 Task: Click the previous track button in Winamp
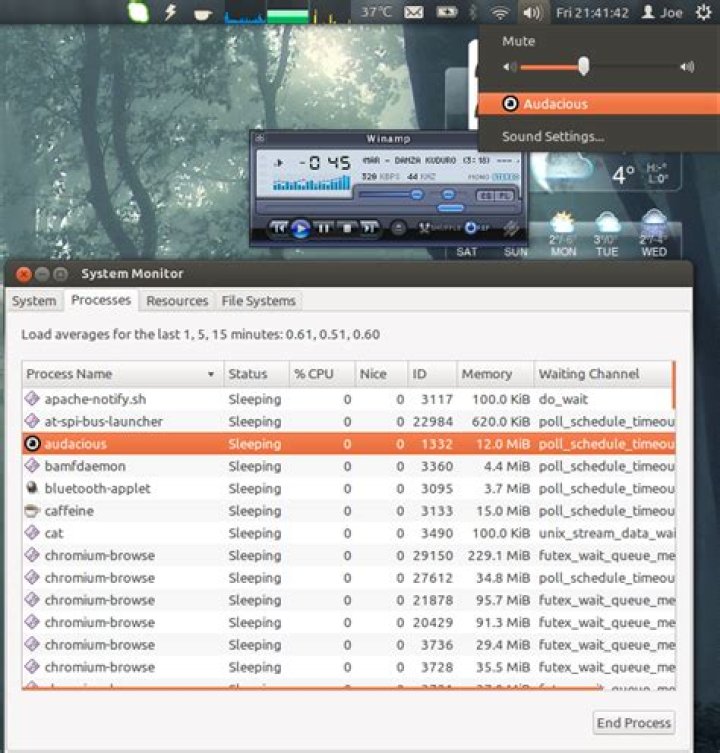278,228
